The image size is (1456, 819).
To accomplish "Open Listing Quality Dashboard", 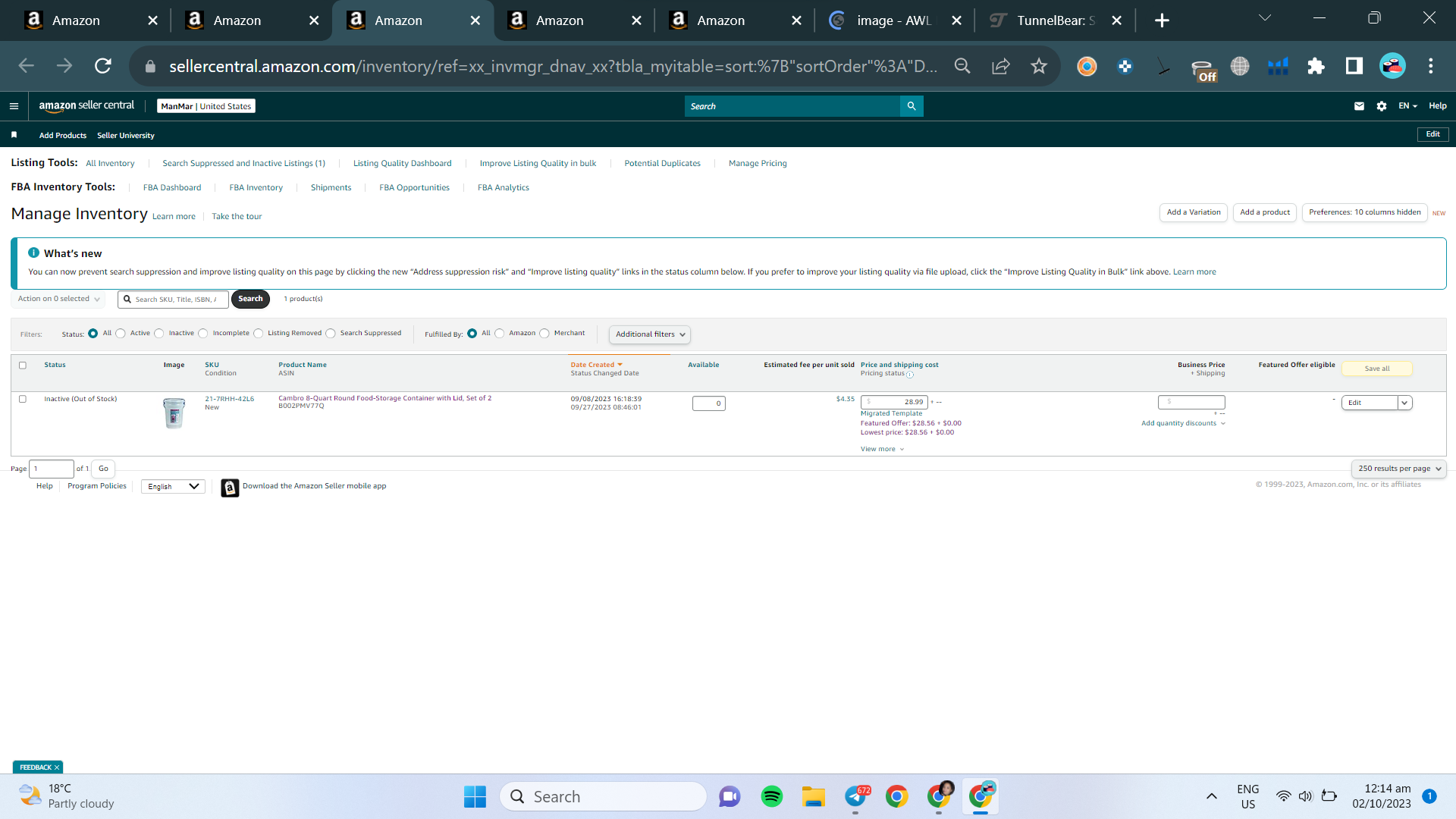I will click(403, 164).
